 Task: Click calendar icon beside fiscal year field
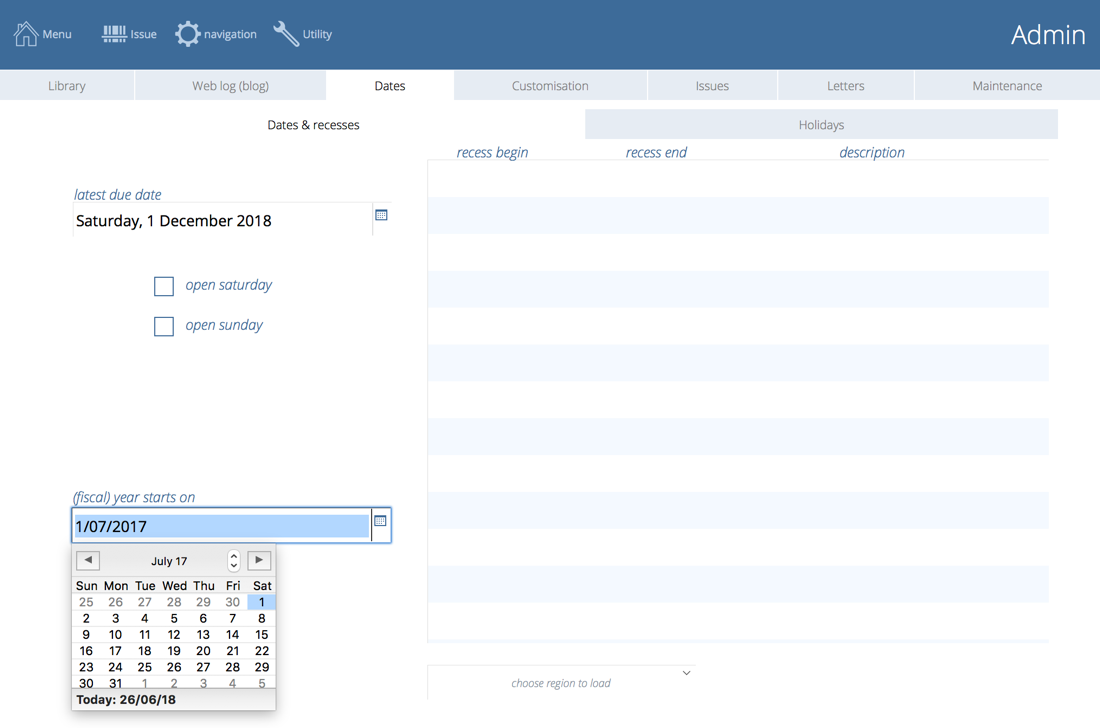(380, 521)
